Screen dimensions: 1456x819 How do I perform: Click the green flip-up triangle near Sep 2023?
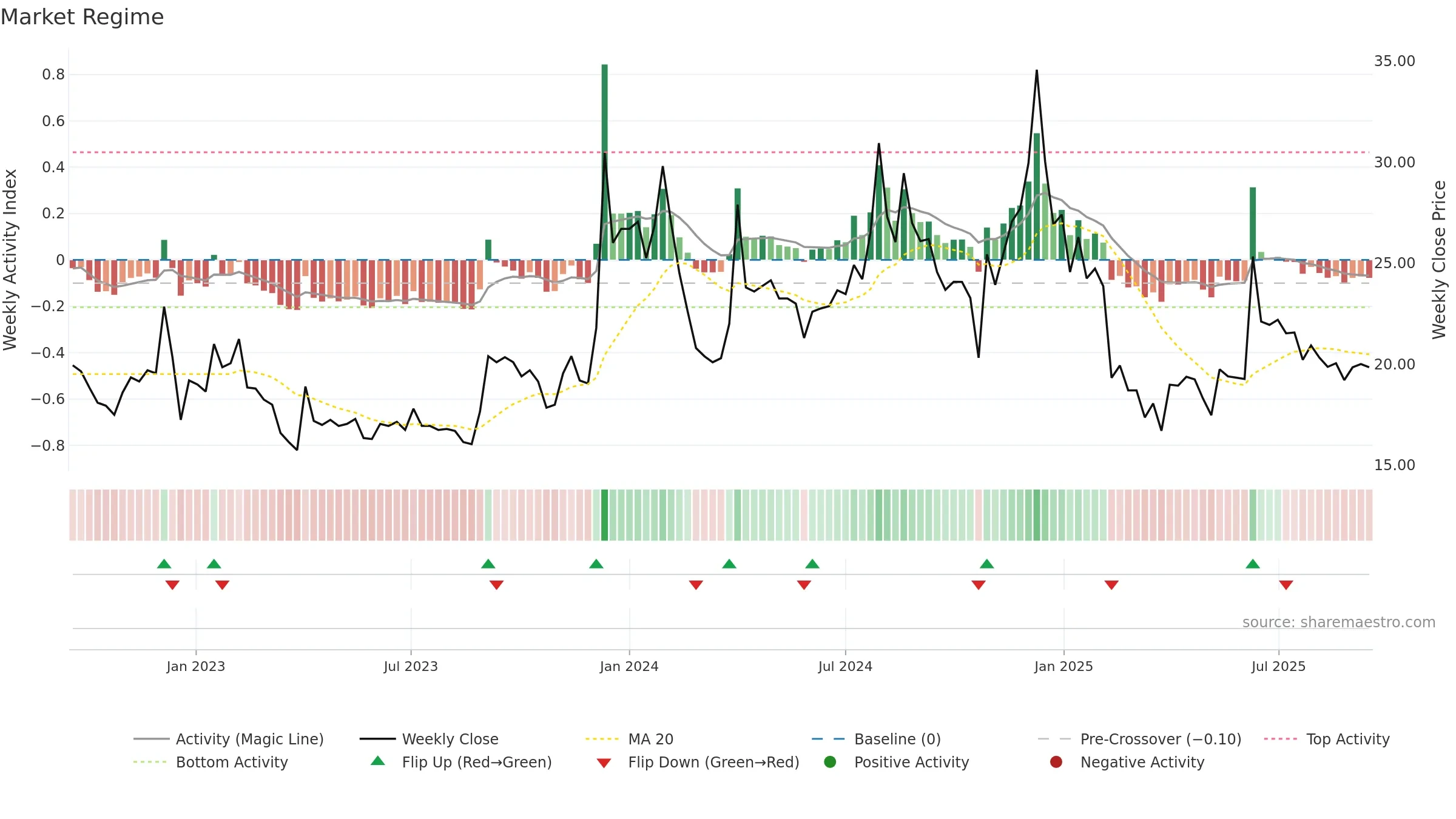[488, 564]
